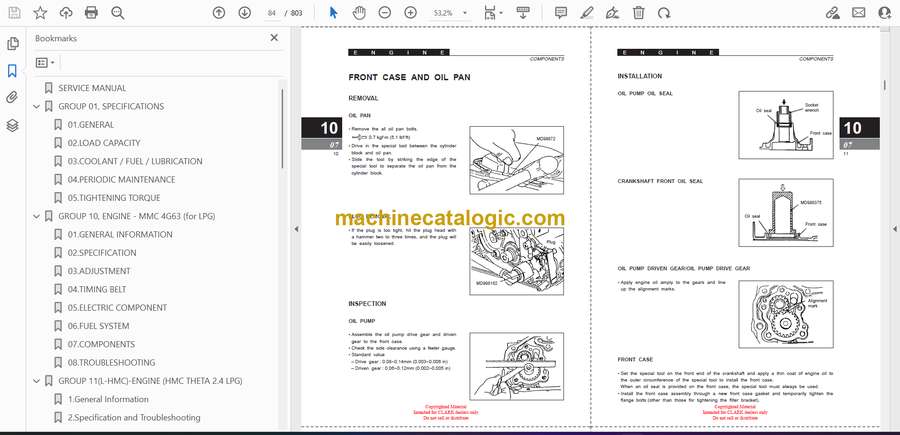This screenshot has width=900, height=435.
Task: Rotate the page with the rotate icon
Action: tap(664, 13)
